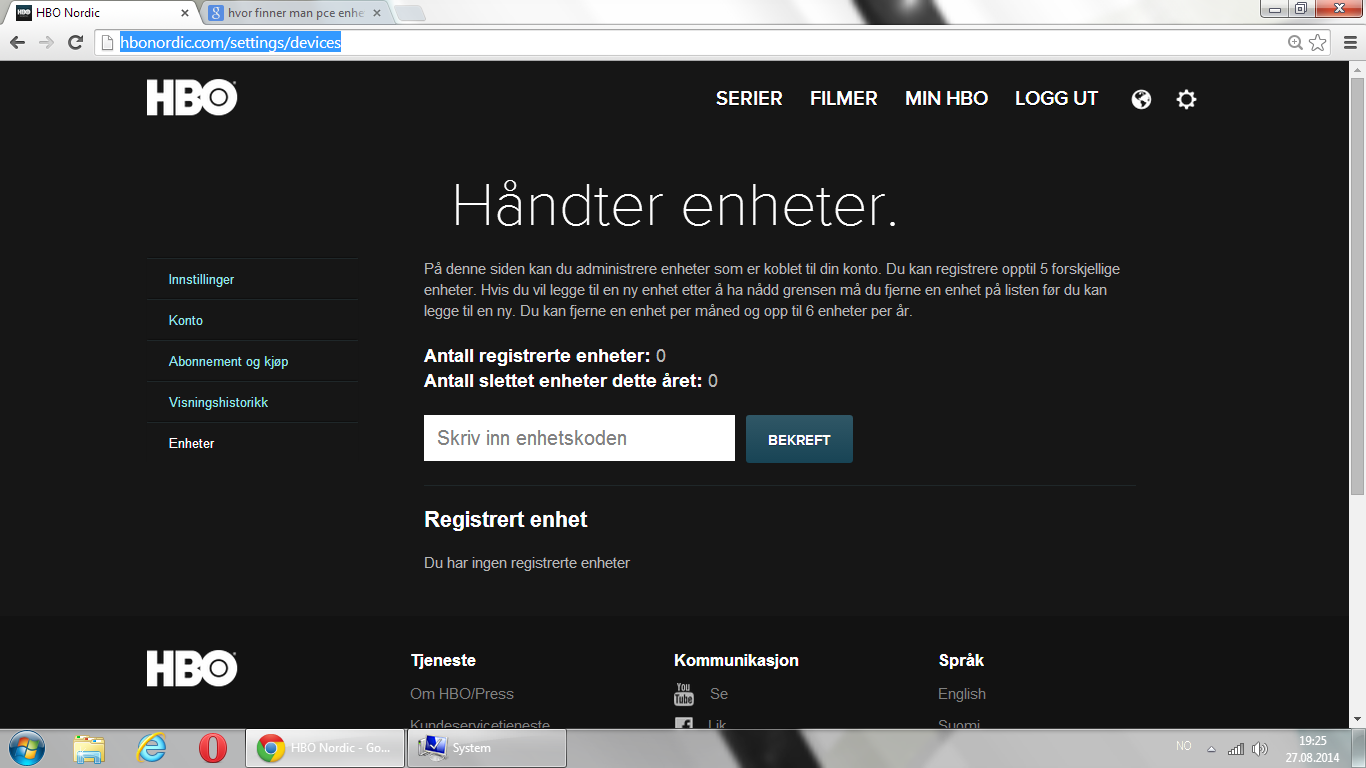
Task: Click the volume speaker tray icon
Action: tap(1260, 748)
